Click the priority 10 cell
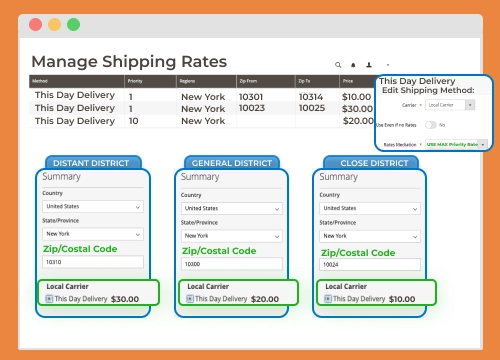This screenshot has height=360, width=500. click(134, 121)
